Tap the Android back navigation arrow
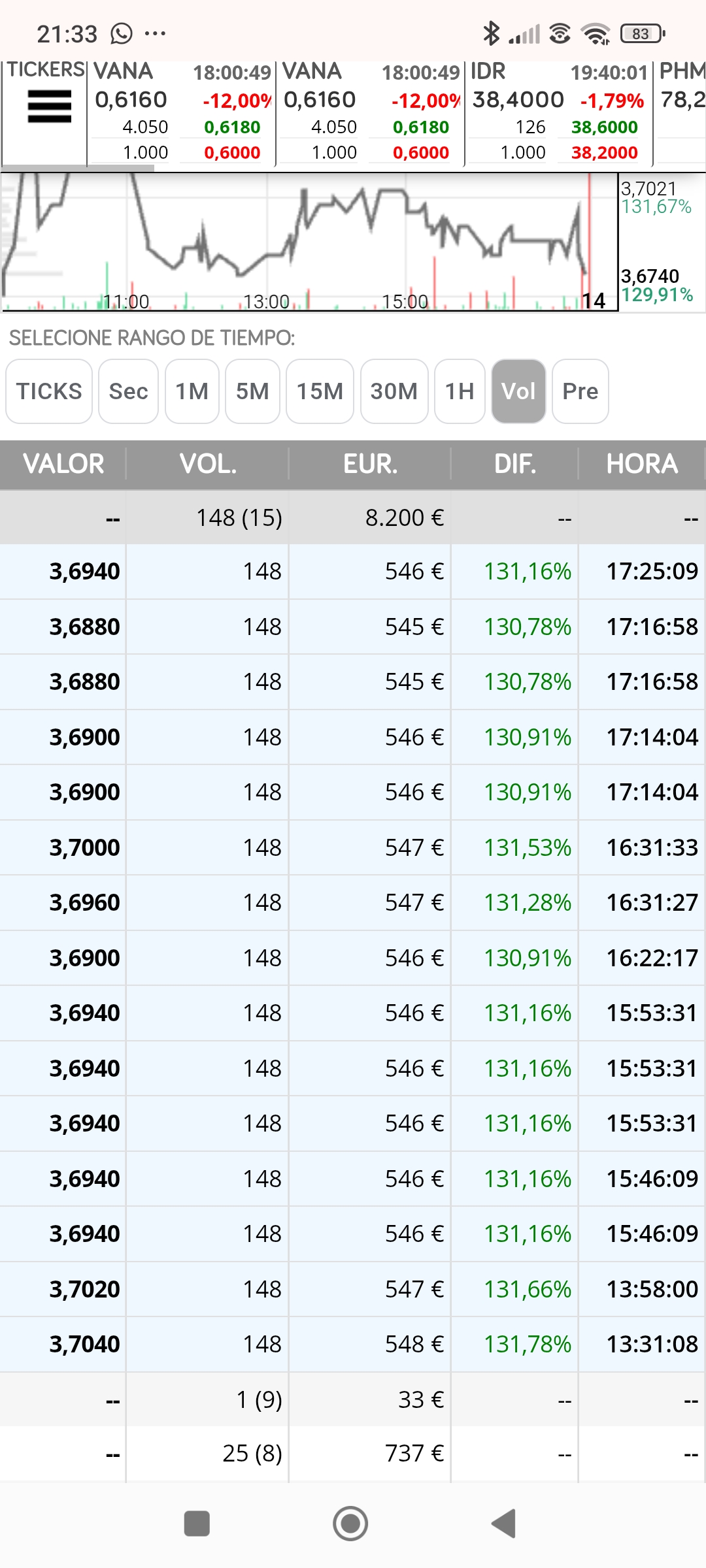 coord(504,1524)
